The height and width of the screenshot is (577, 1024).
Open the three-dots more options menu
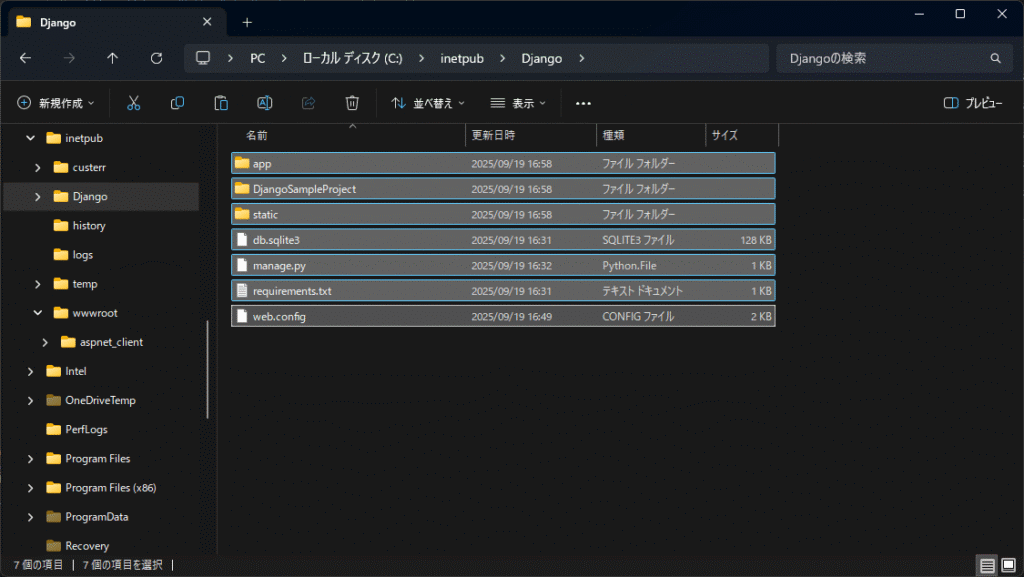pos(584,103)
